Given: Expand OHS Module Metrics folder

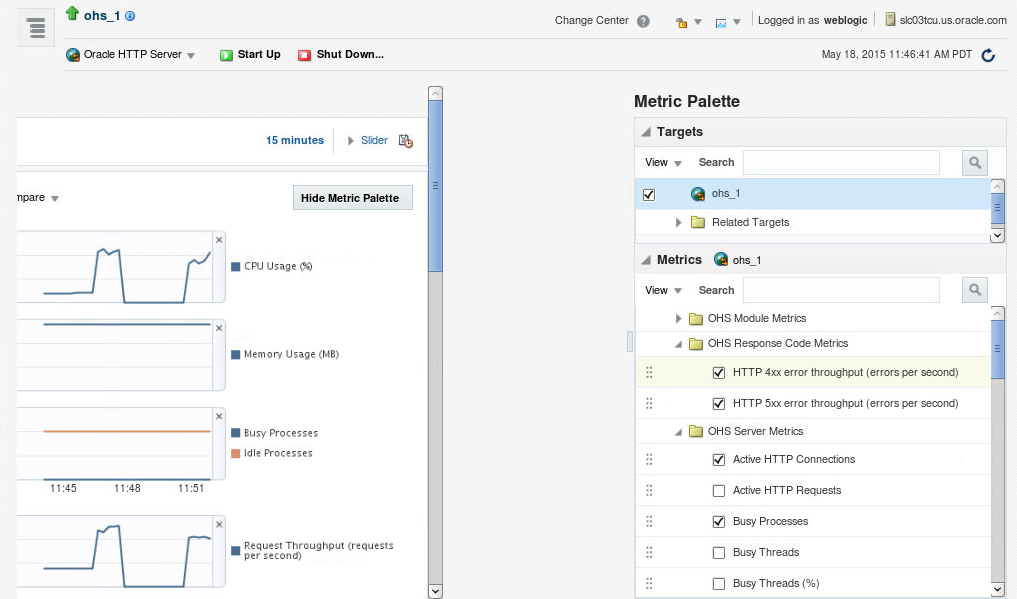Looking at the screenshot, I should coord(678,318).
